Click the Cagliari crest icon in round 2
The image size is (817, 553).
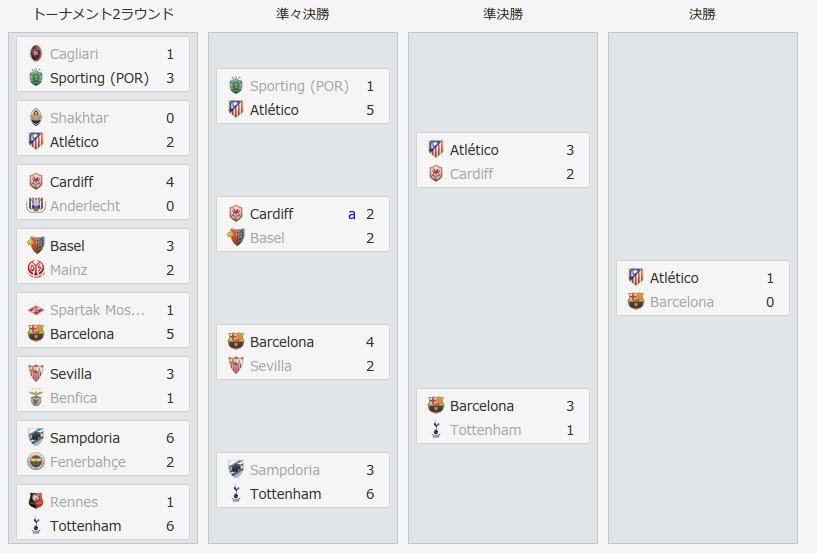[35, 54]
